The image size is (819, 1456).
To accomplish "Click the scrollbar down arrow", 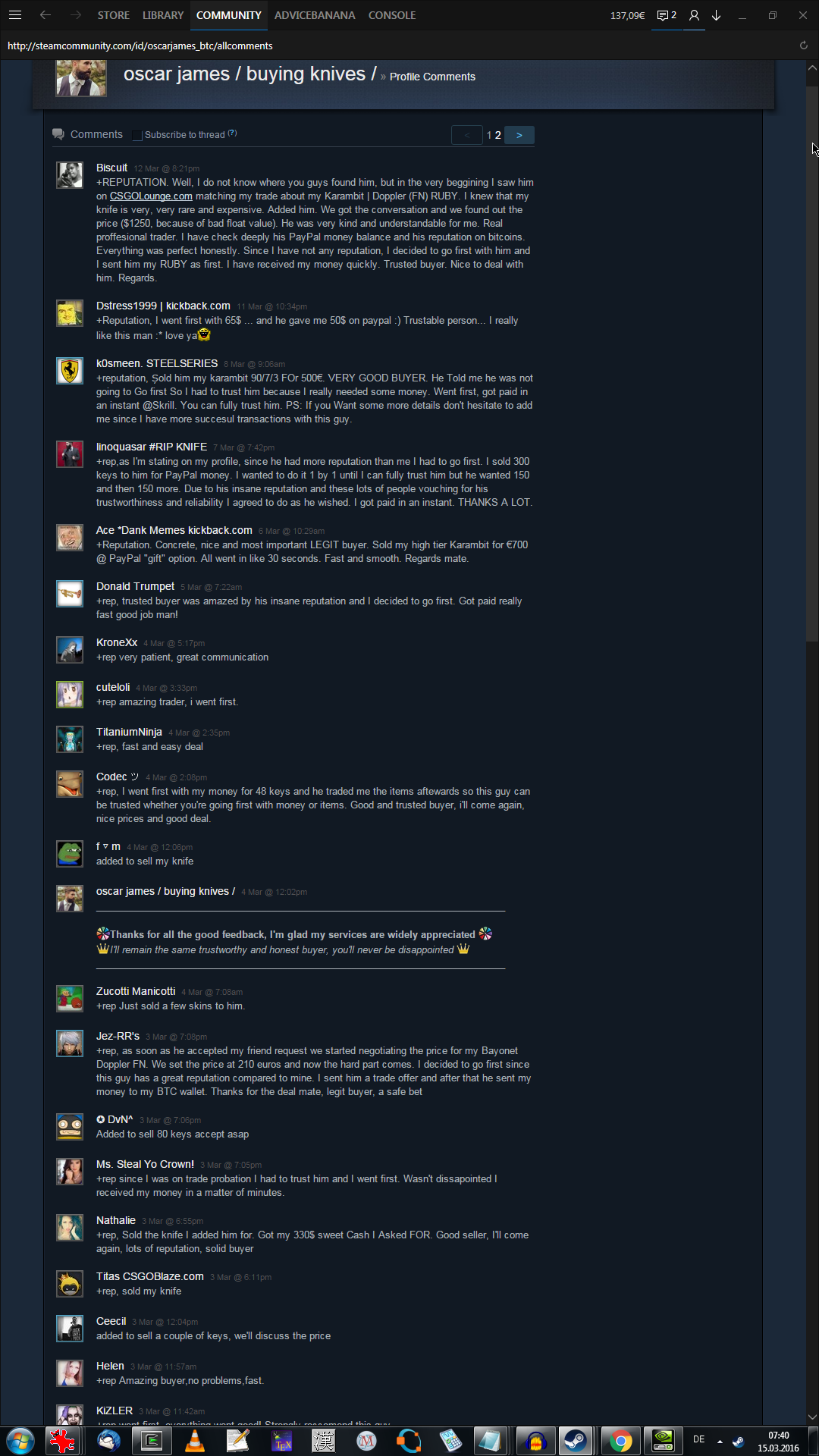I will [812, 1417].
